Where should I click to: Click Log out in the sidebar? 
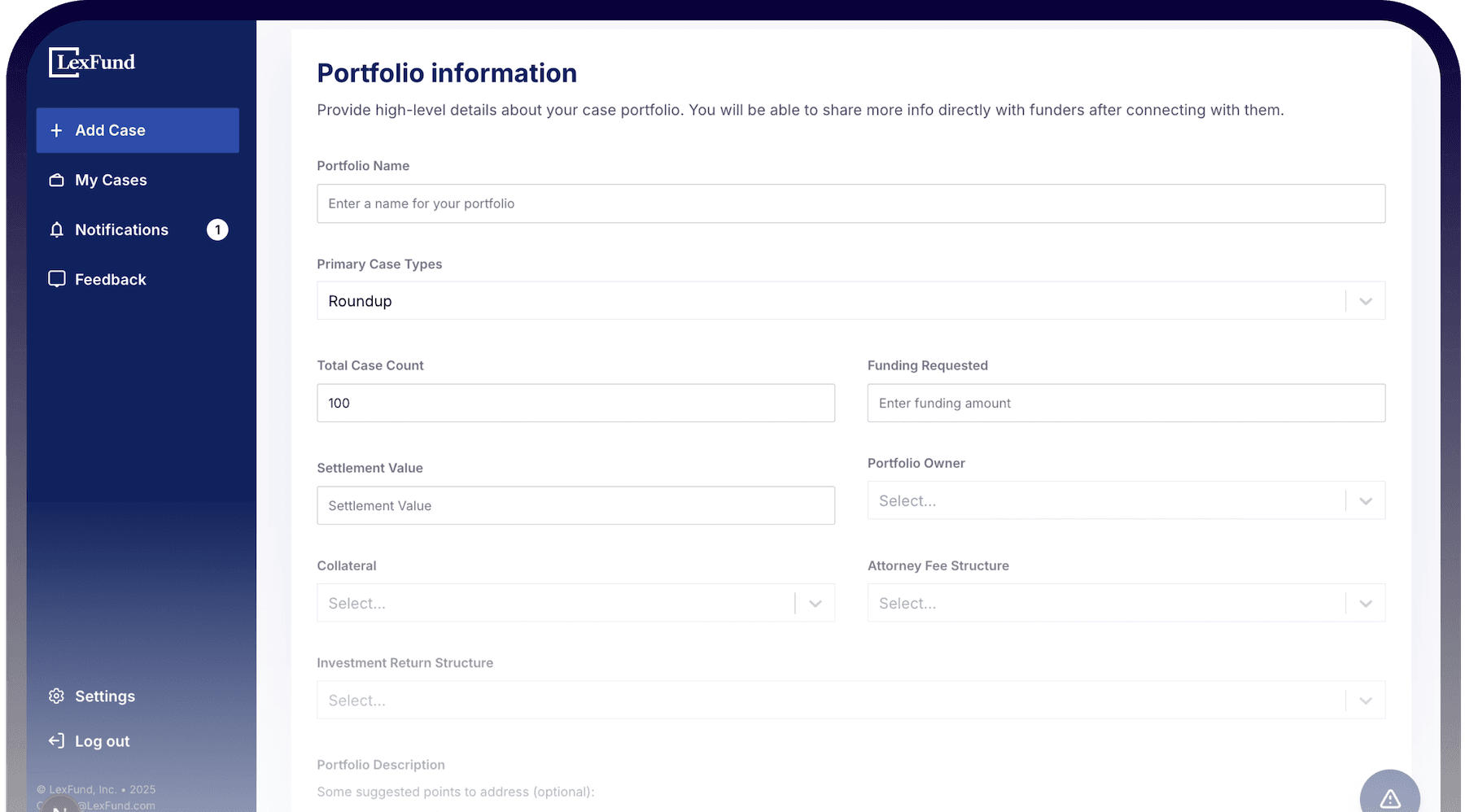[x=102, y=740]
